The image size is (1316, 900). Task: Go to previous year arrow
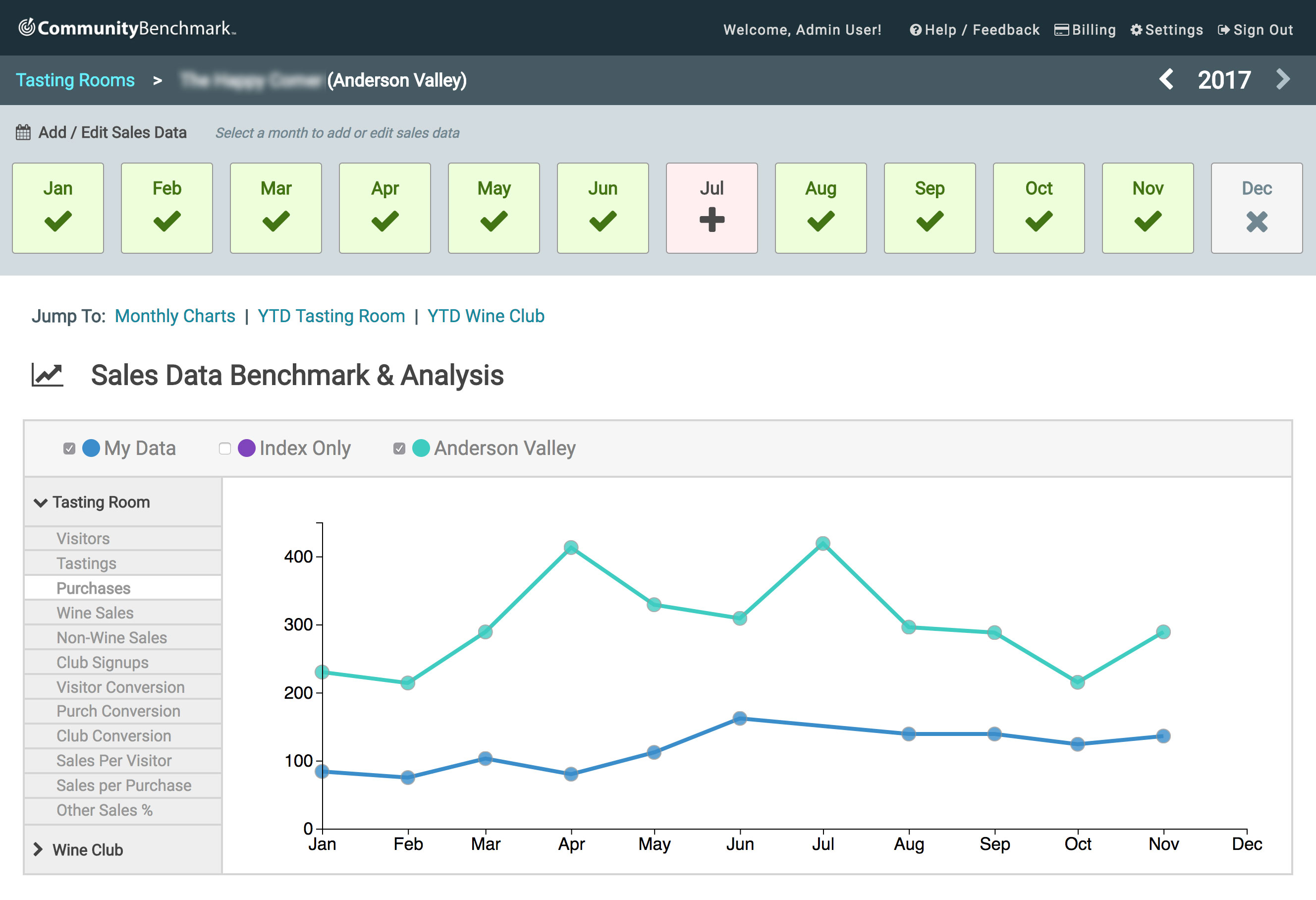[1166, 79]
